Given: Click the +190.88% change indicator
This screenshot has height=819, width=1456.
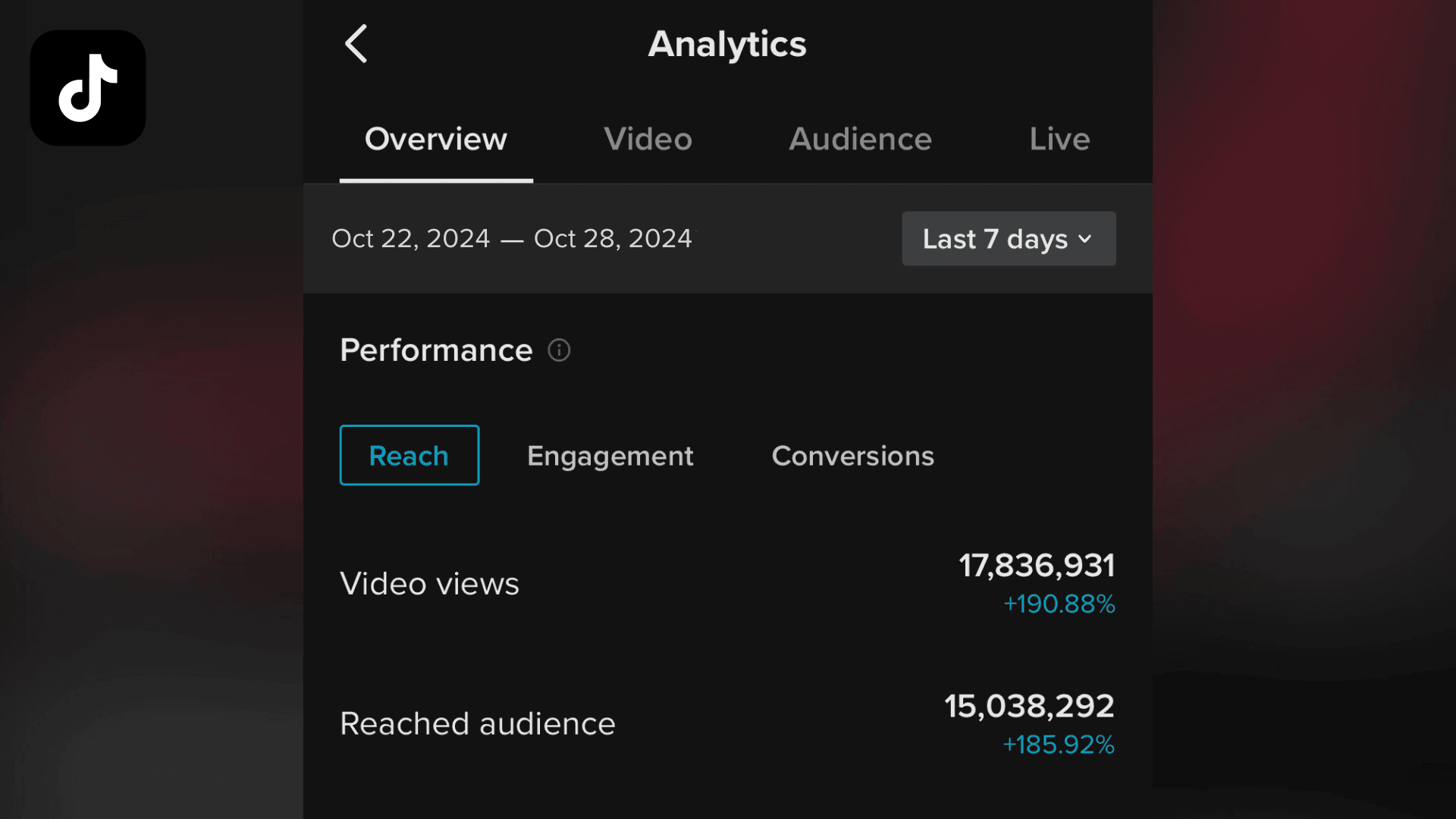Looking at the screenshot, I should 1059,604.
